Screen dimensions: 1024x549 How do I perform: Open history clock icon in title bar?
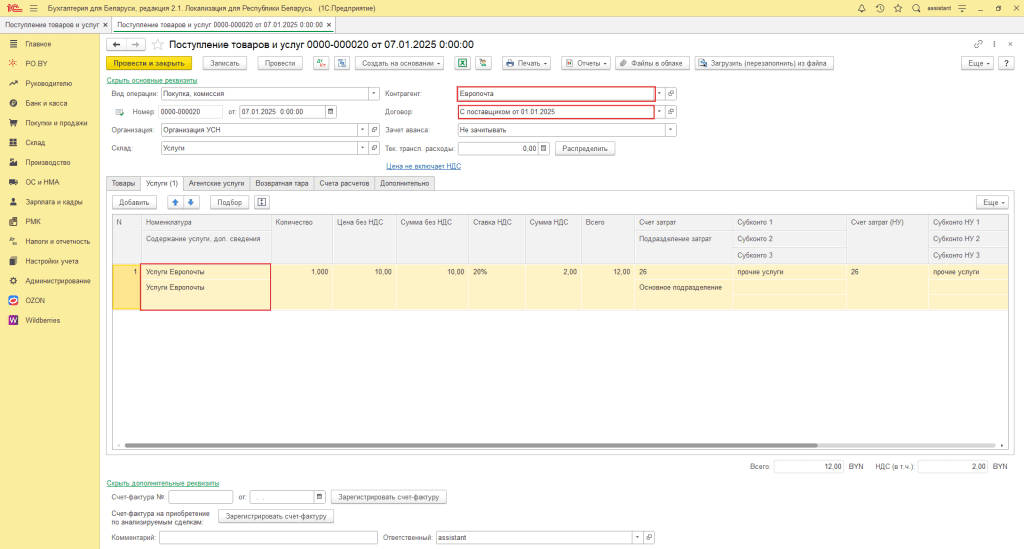coord(880,8)
